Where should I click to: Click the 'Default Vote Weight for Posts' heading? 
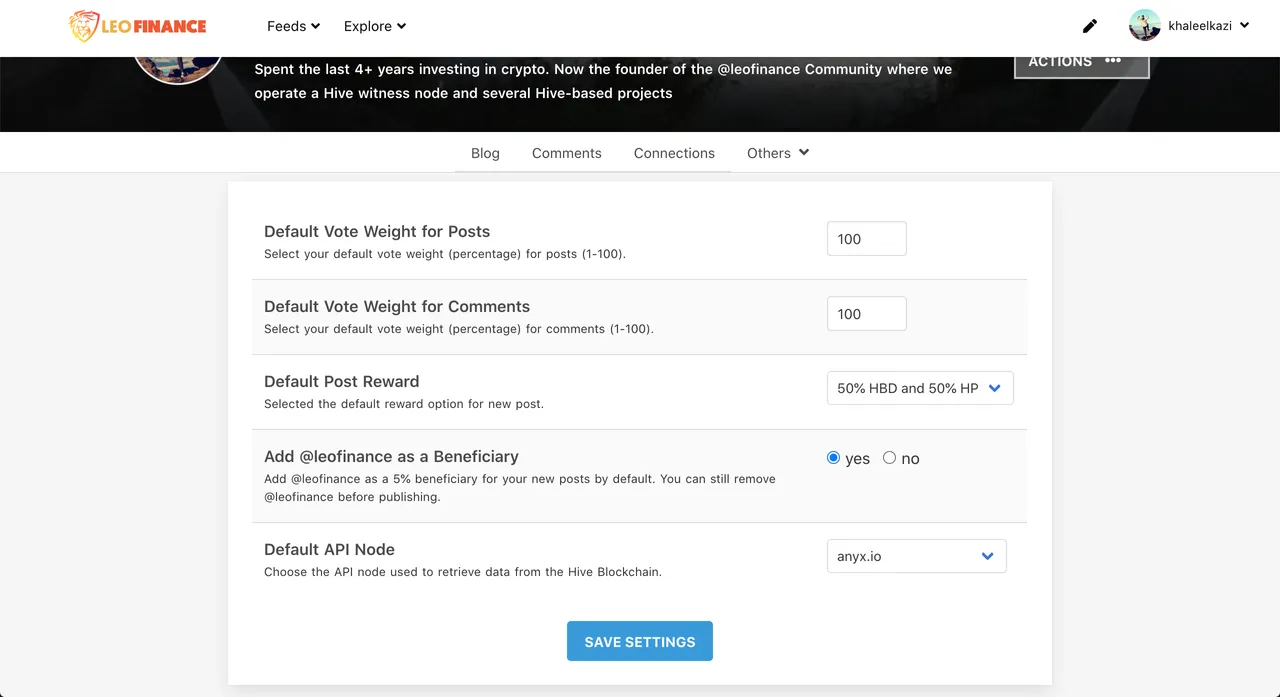377,232
